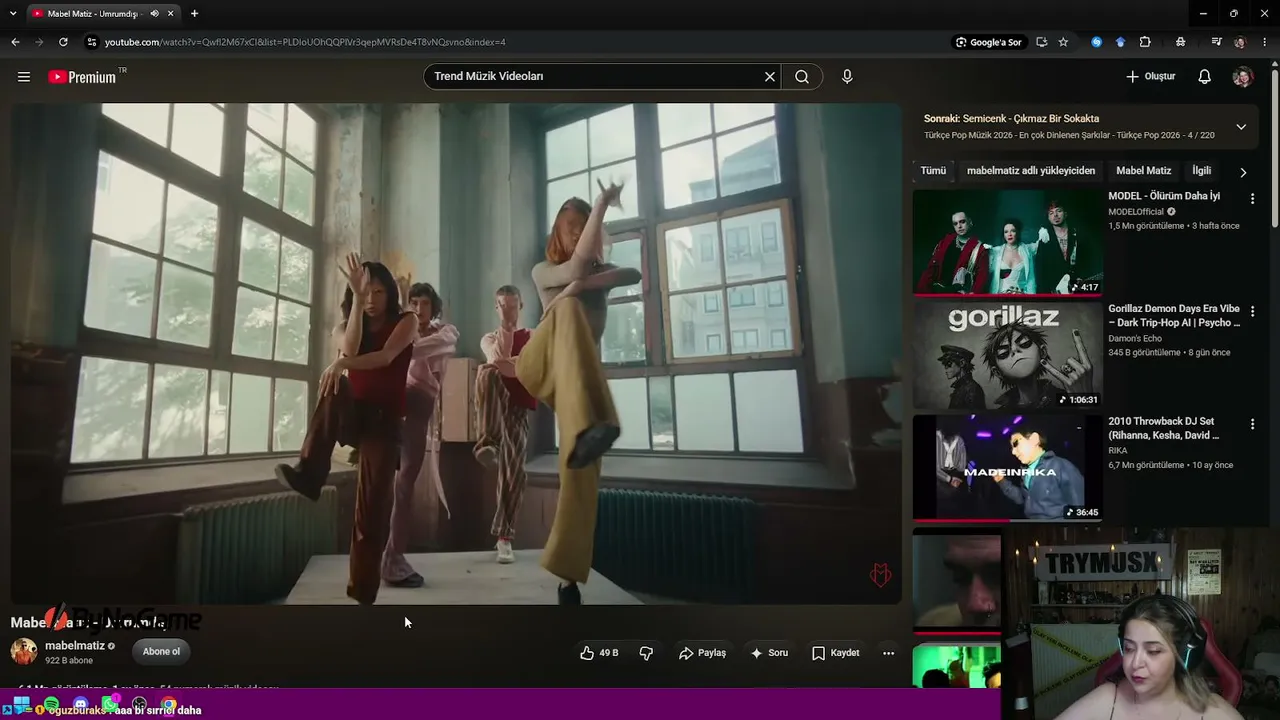
Task: Open Chrome from the taskbar
Action: [169, 706]
